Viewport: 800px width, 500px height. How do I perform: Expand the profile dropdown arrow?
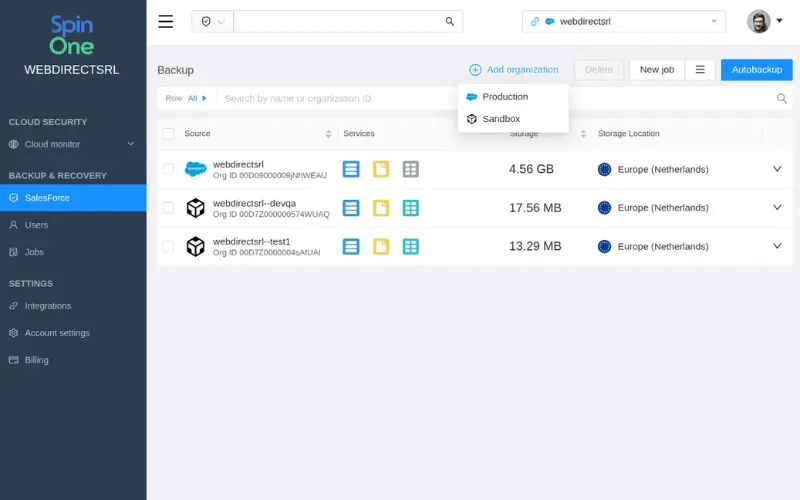[x=780, y=21]
